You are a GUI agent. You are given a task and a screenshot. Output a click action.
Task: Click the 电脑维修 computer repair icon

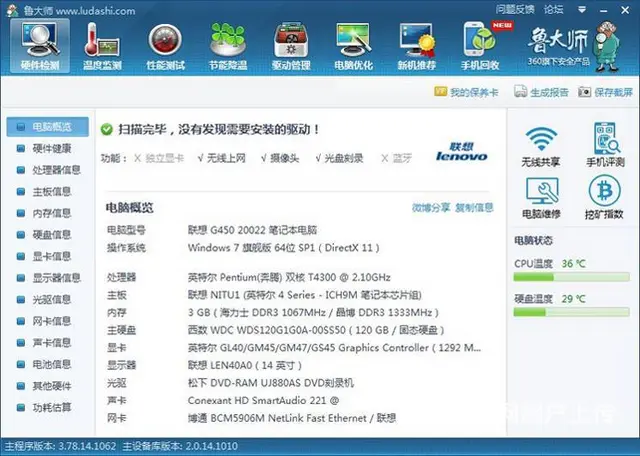542,198
